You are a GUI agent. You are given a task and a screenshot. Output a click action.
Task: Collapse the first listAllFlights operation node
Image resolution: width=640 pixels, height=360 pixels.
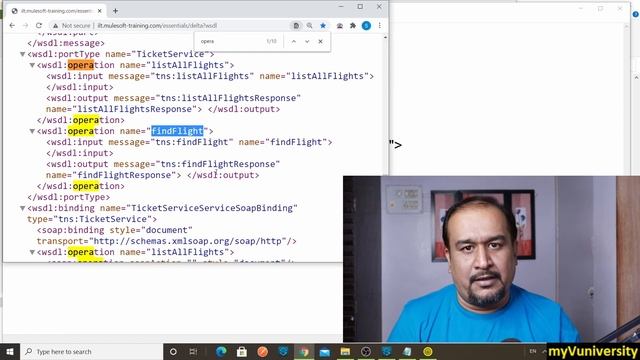coord(32,65)
